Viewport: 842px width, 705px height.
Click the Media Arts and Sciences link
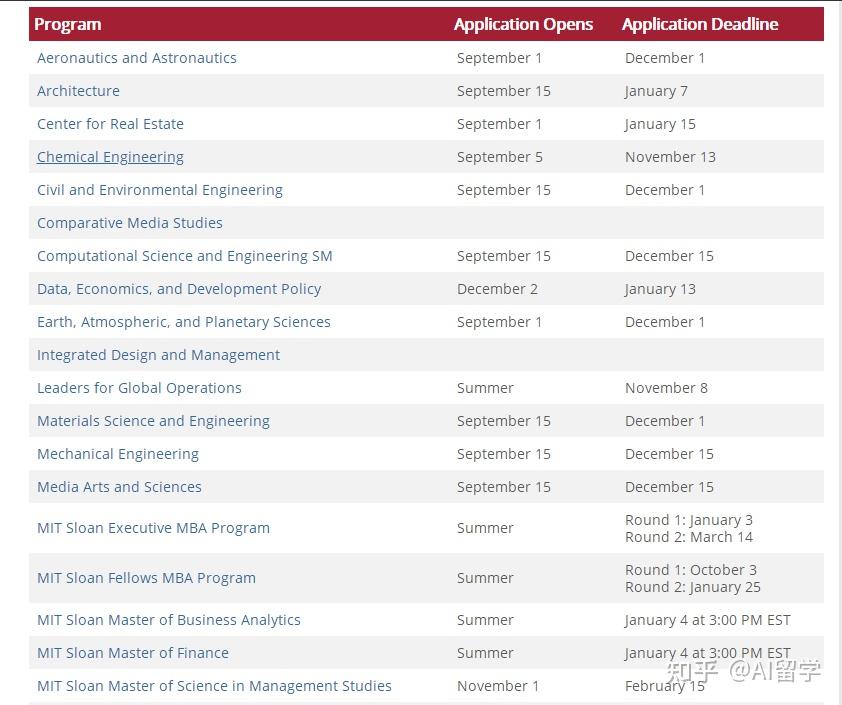point(119,487)
